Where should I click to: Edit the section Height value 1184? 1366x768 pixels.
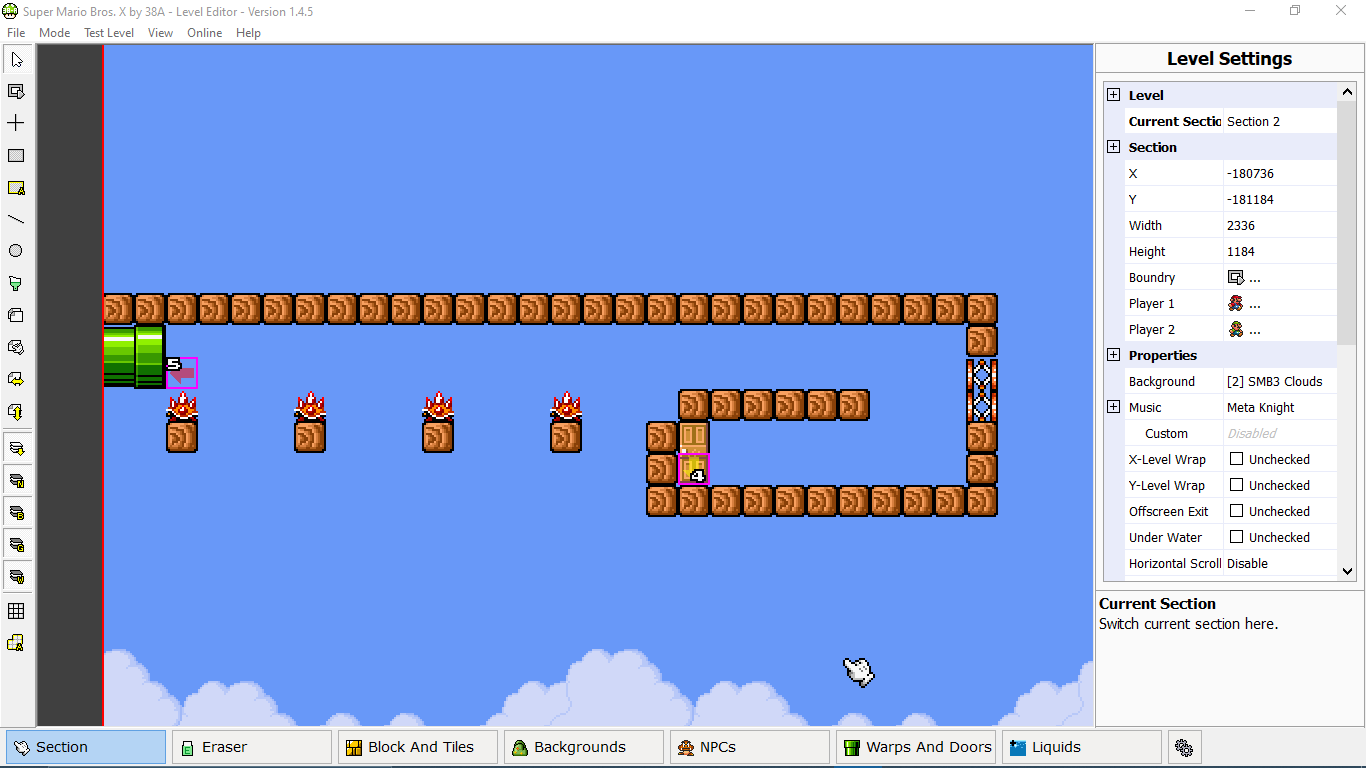point(1280,251)
